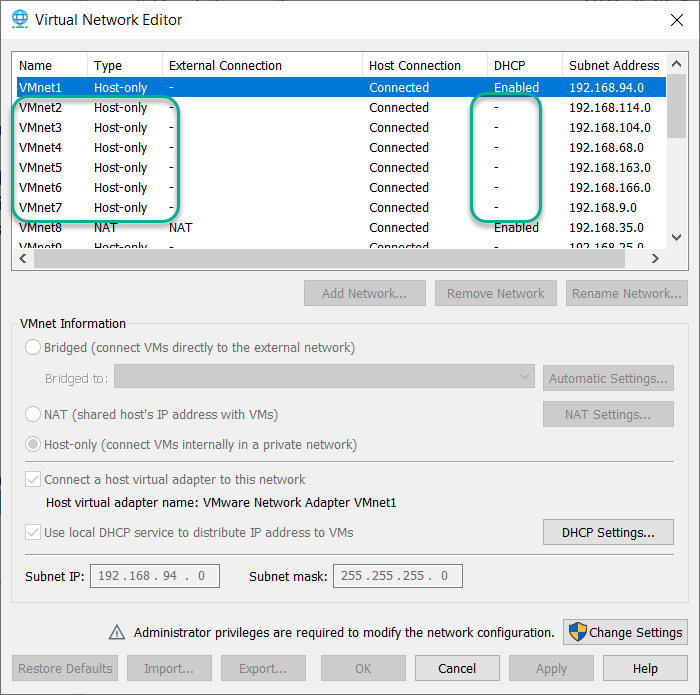Open NAT Settings
The image size is (700, 695).
coord(608,414)
